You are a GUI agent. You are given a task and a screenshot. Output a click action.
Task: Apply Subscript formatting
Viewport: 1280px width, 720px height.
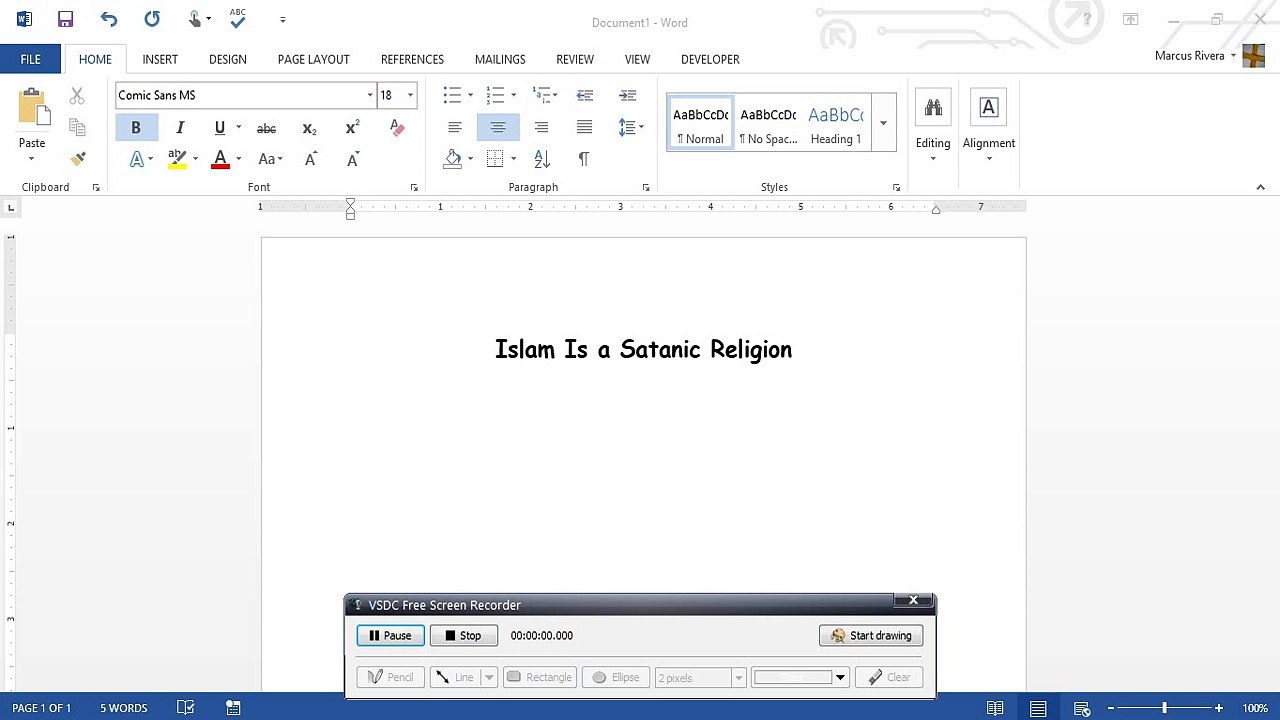pos(309,128)
